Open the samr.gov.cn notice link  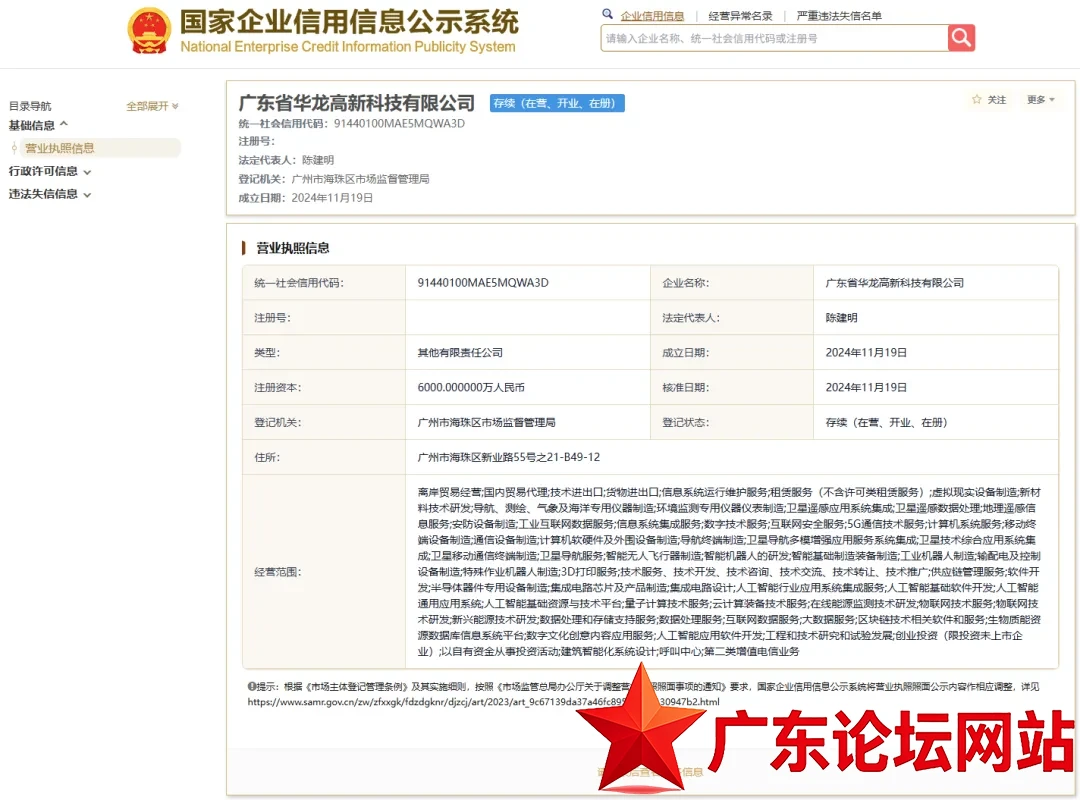point(484,702)
